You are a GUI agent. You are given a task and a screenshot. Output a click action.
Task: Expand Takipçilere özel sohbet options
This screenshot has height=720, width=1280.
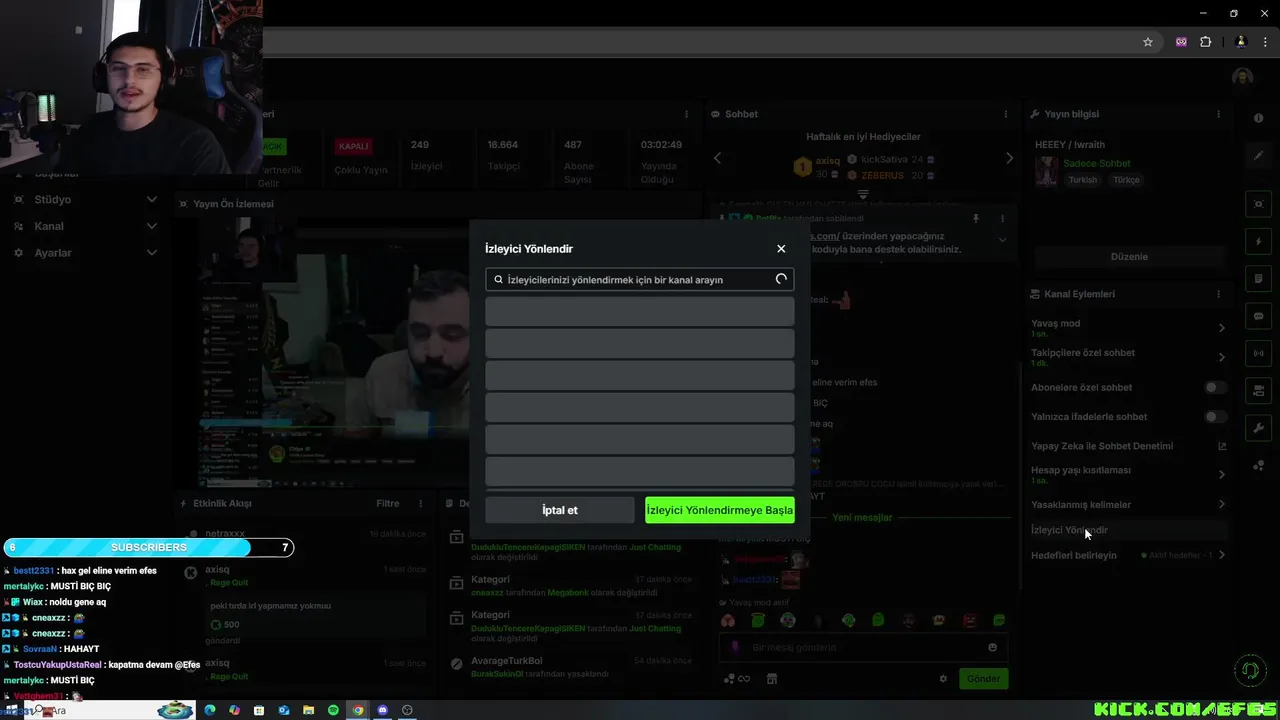(1221, 357)
